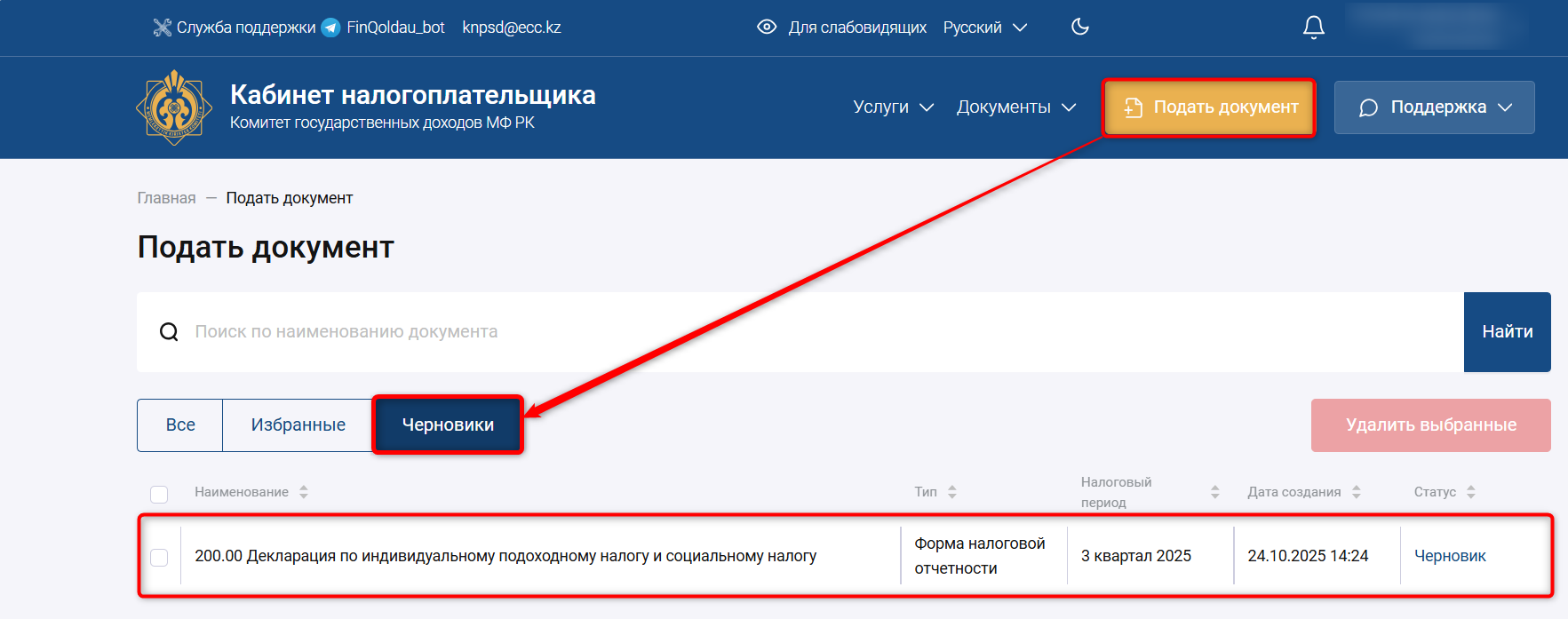This screenshot has height=619, width=1568.
Task: Toggle dark mode with the moon icon
Action: pyautogui.click(x=1080, y=27)
